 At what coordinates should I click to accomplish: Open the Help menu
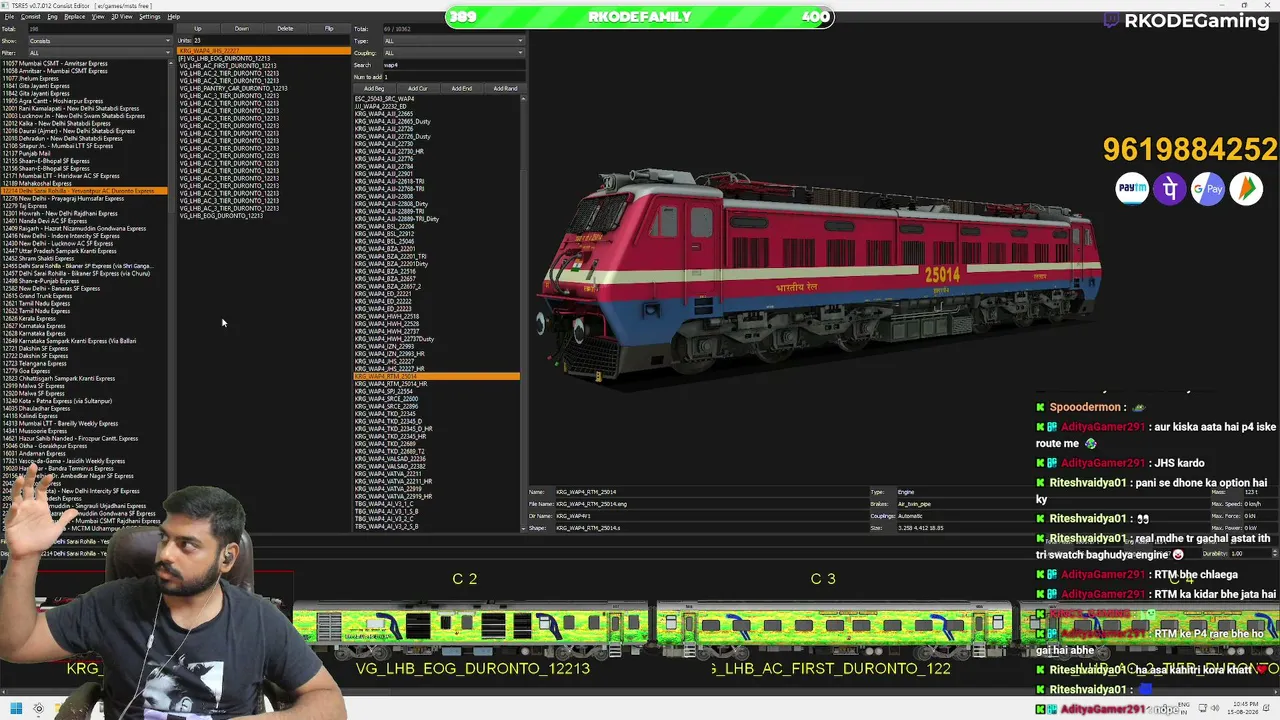174,17
